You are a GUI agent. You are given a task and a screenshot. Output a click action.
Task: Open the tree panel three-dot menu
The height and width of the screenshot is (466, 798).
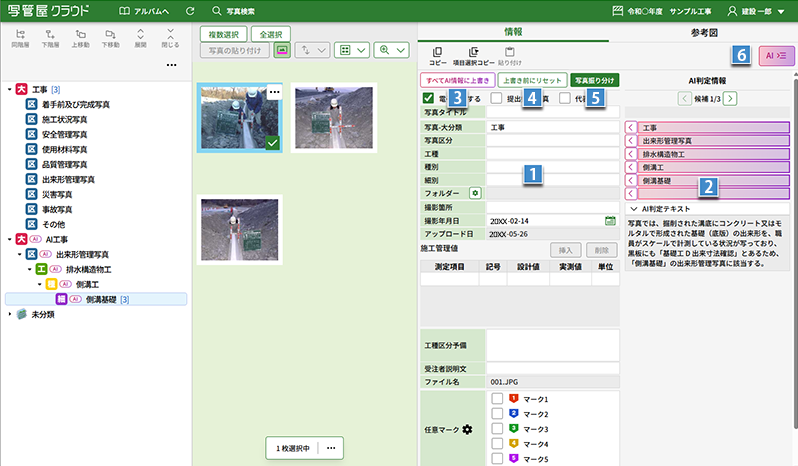click(172, 65)
